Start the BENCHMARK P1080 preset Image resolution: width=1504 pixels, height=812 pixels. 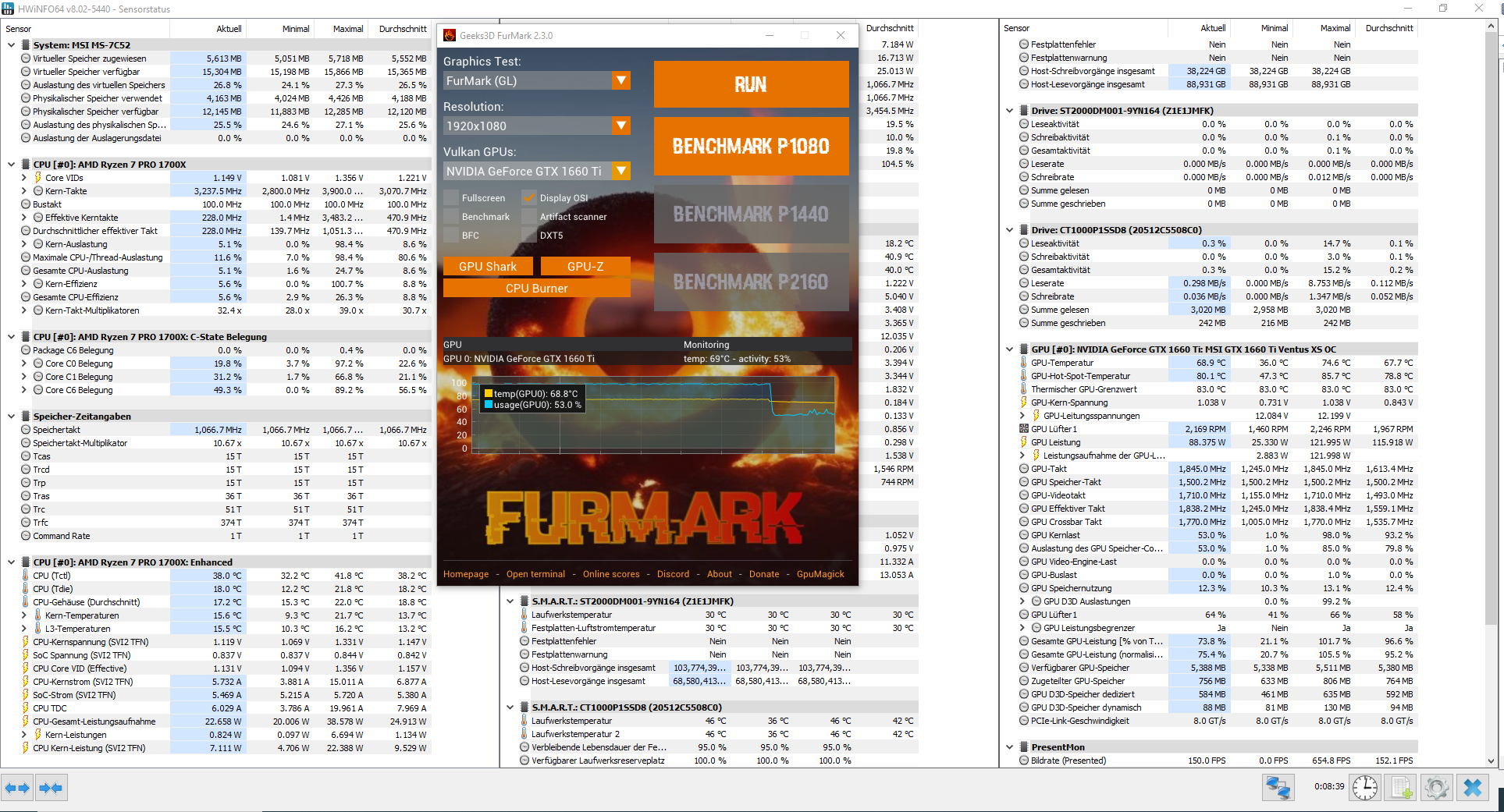point(751,146)
